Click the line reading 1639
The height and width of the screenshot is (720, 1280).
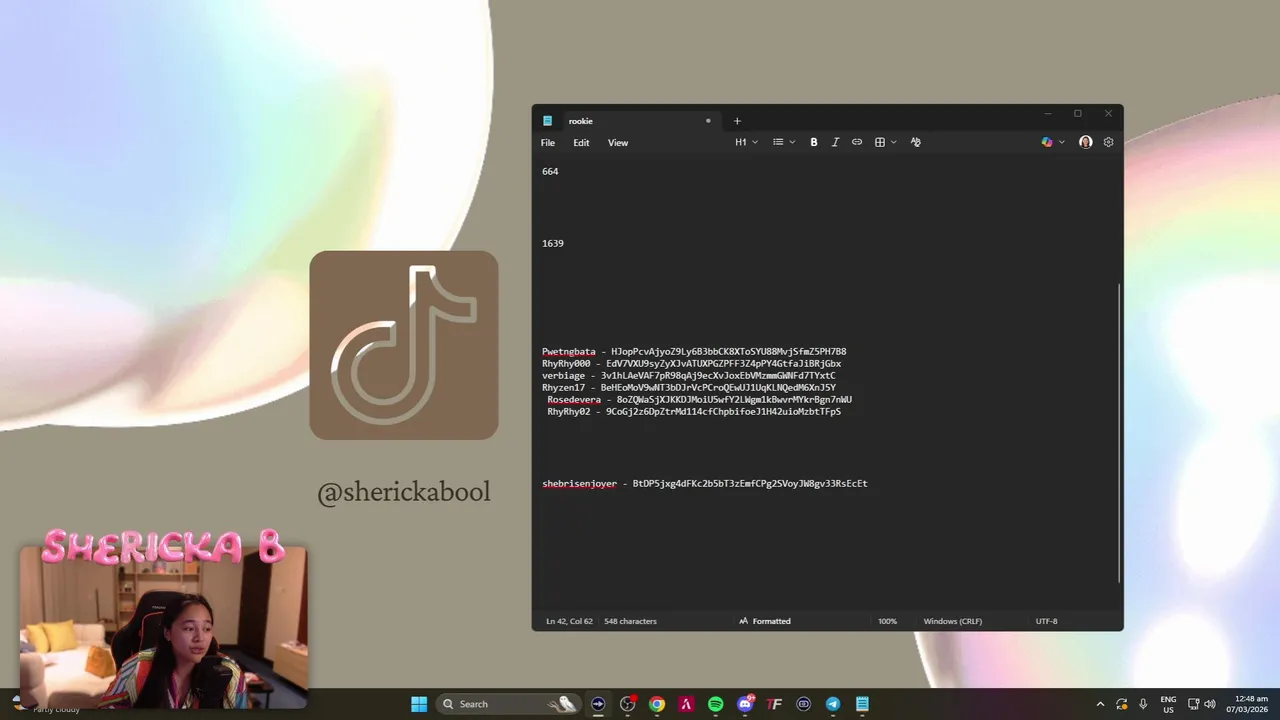tap(553, 243)
